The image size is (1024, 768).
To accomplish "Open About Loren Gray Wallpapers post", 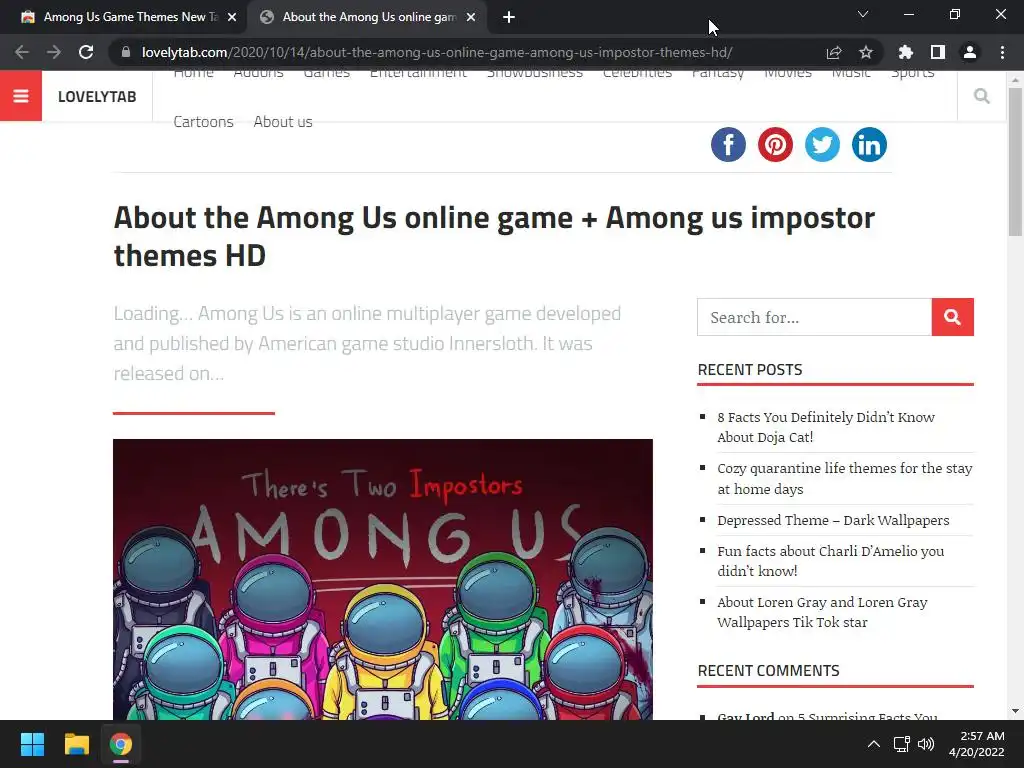I will [822, 612].
